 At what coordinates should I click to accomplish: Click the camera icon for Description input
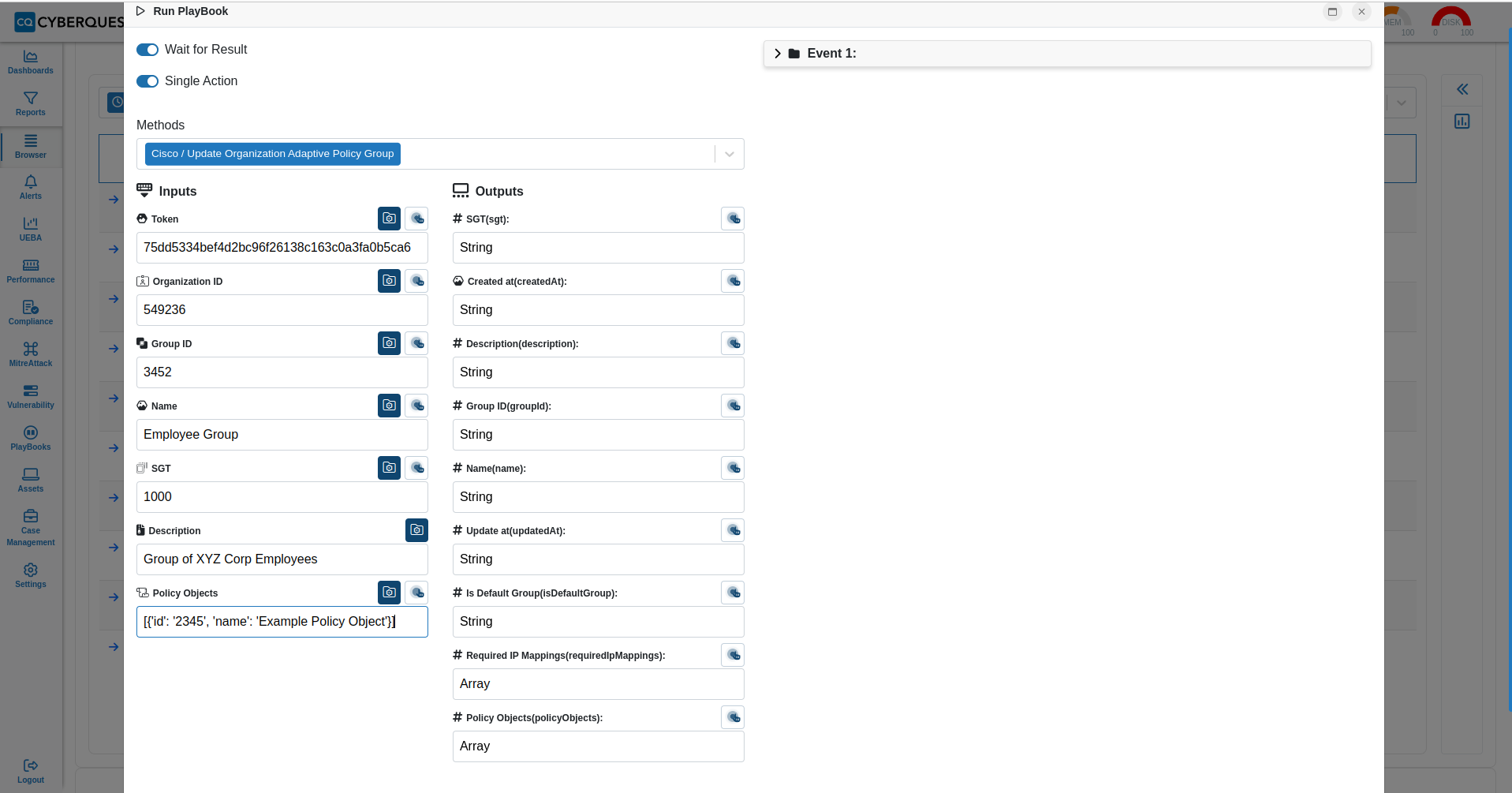(416, 530)
